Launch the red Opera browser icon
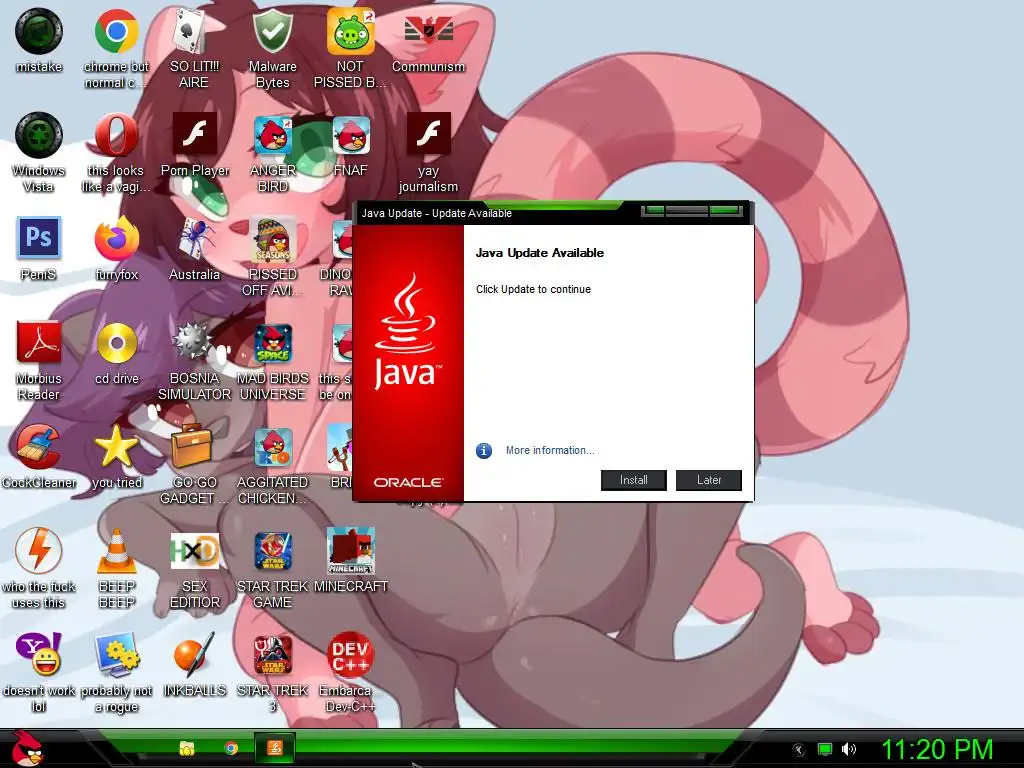This screenshot has width=1024, height=768. click(116, 135)
